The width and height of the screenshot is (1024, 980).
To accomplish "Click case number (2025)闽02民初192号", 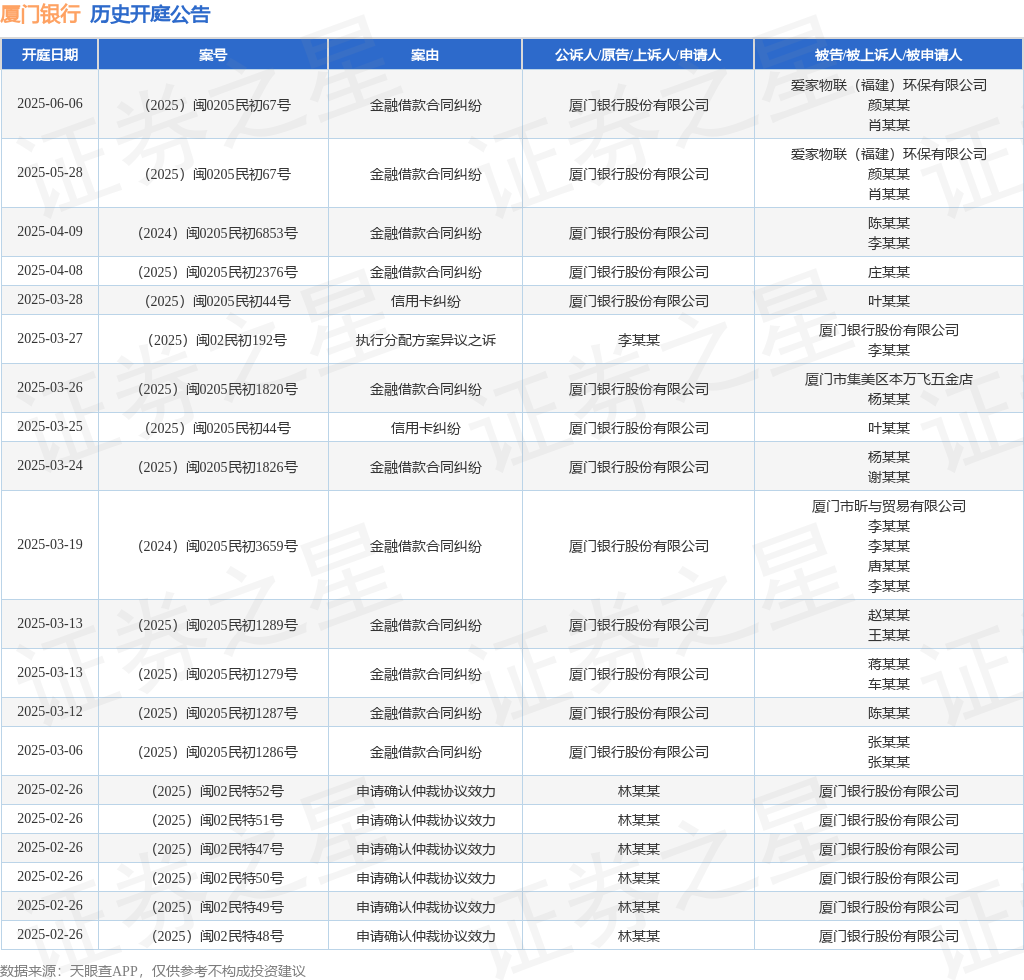I will pyautogui.click(x=217, y=340).
